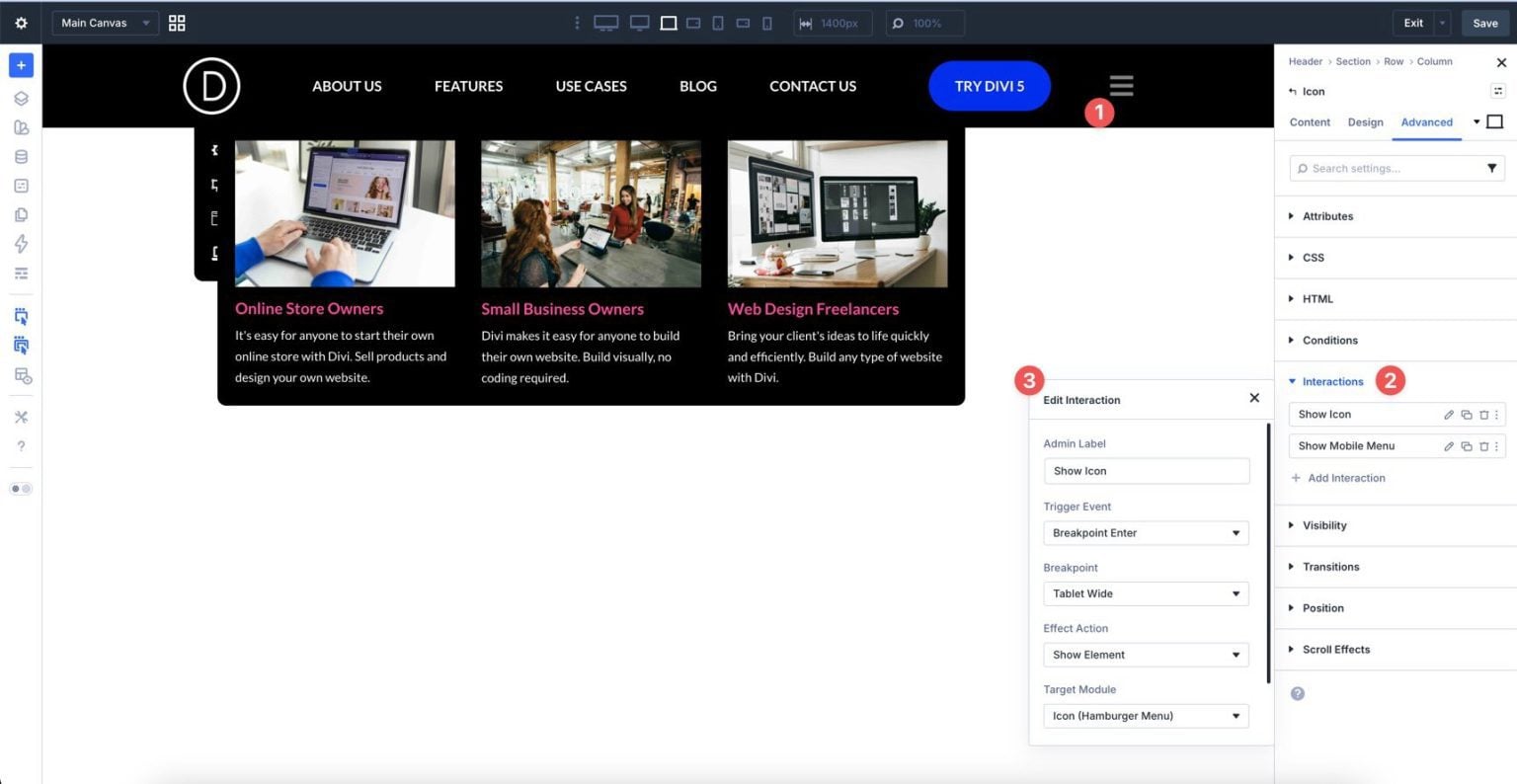Delete the Show Mobile Menu interaction
Viewport: 1517px width, 784px height.
tap(1483, 446)
